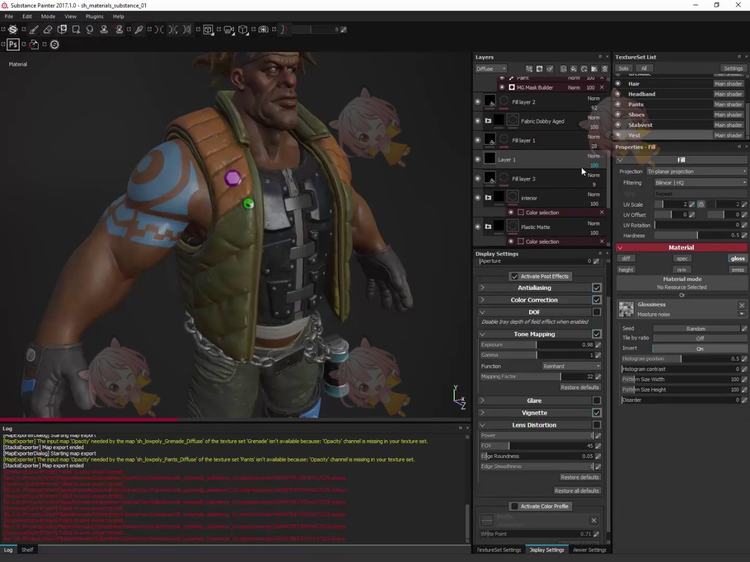This screenshot has height=562, width=750.
Task: Select the Polygon Fill tool
Action: (x=76, y=30)
